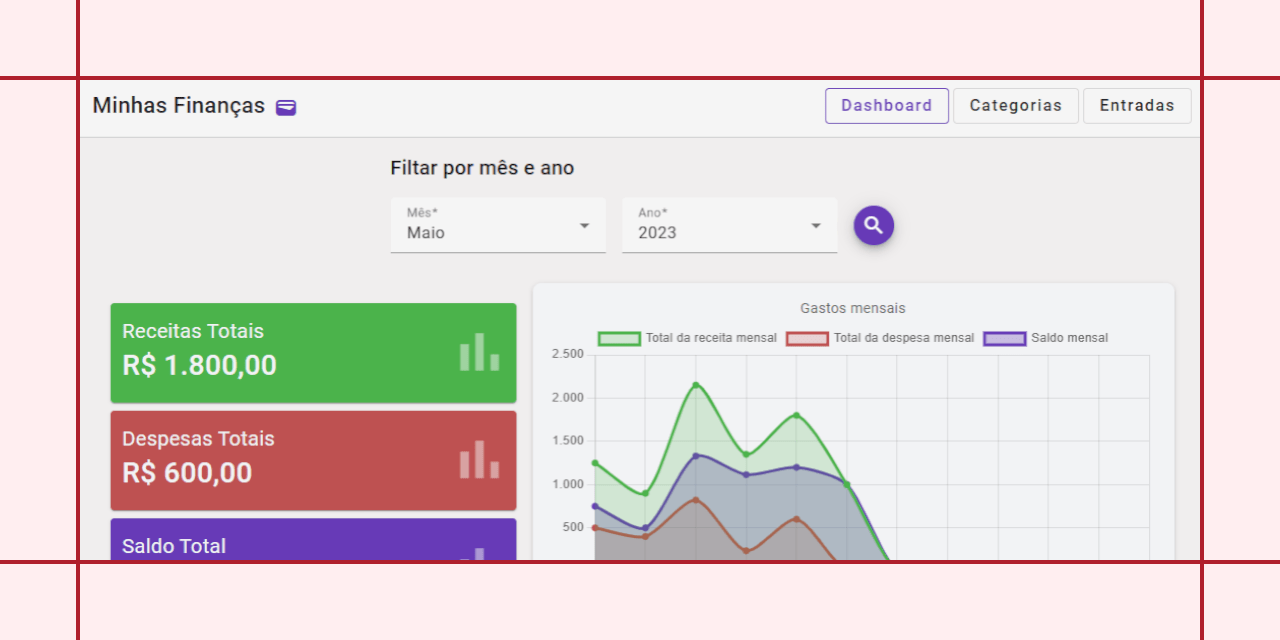Open the Mês dropdown showing Maio
The width and height of the screenshot is (1280, 640).
(498, 225)
